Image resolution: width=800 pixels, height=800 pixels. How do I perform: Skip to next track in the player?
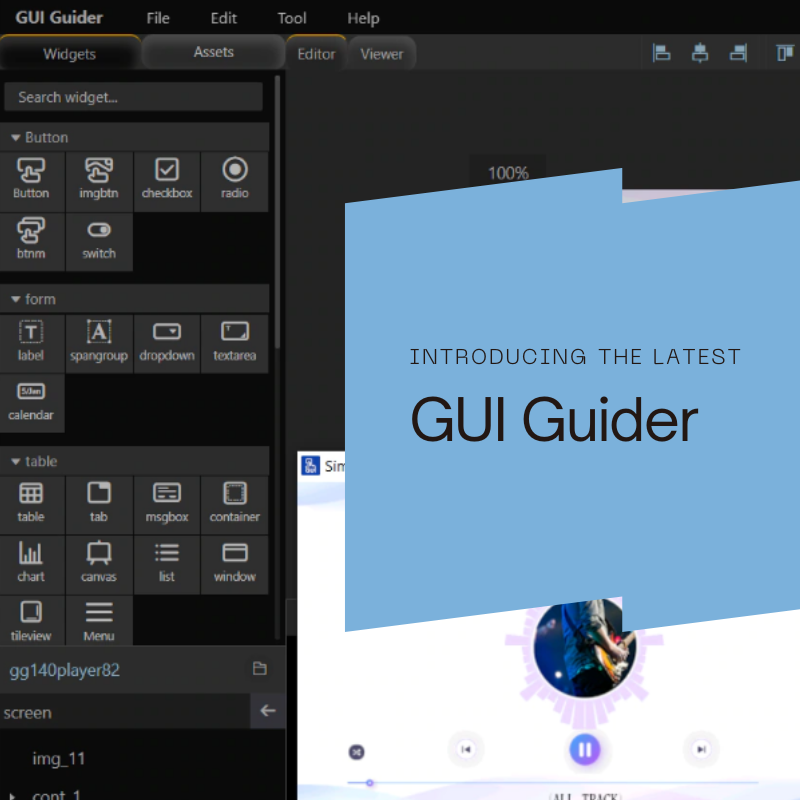pyautogui.click(x=702, y=749)
